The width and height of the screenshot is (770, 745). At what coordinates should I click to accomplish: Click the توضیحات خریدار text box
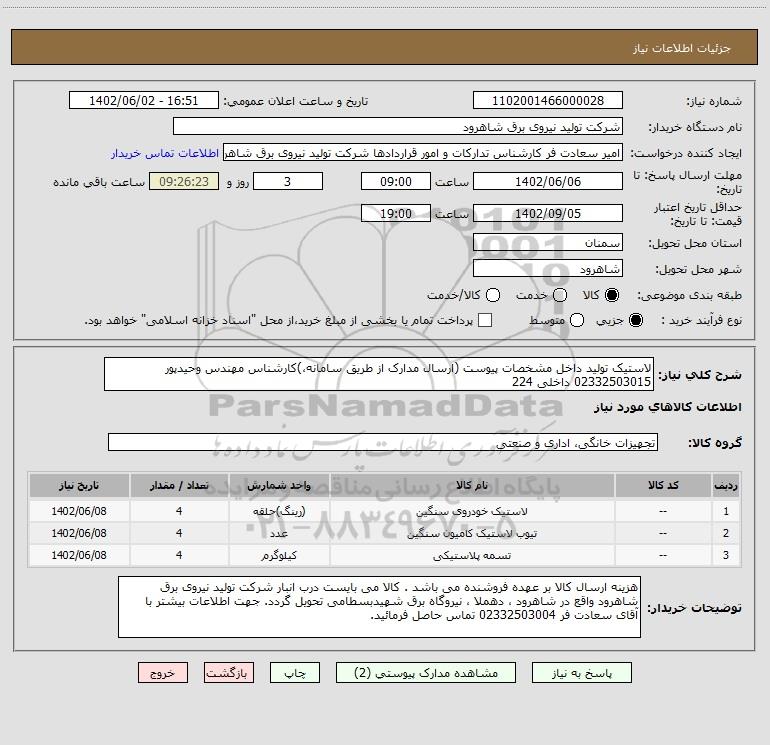point(379,607)
